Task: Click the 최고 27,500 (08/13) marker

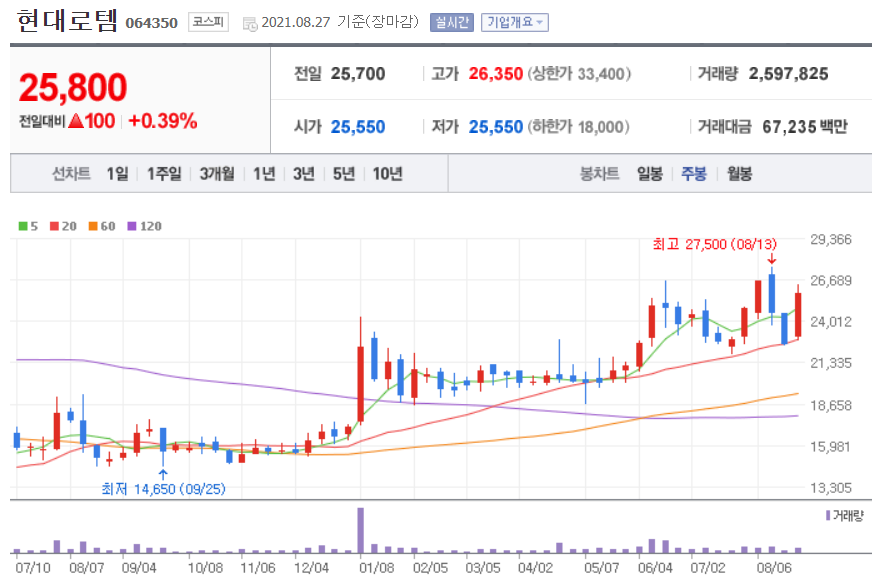Action: 714,244
